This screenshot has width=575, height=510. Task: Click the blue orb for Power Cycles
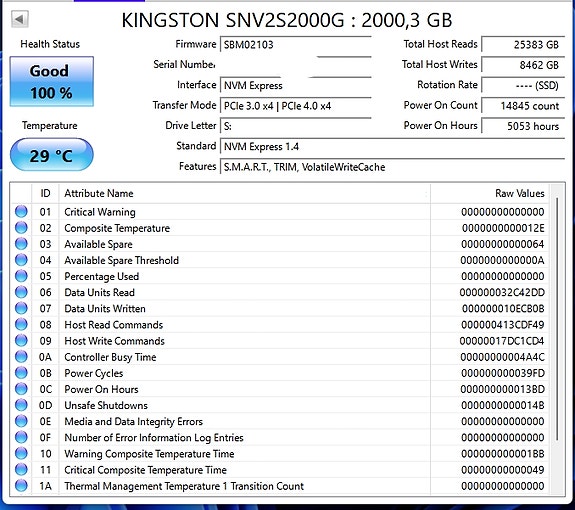click(x=21, y=373)
